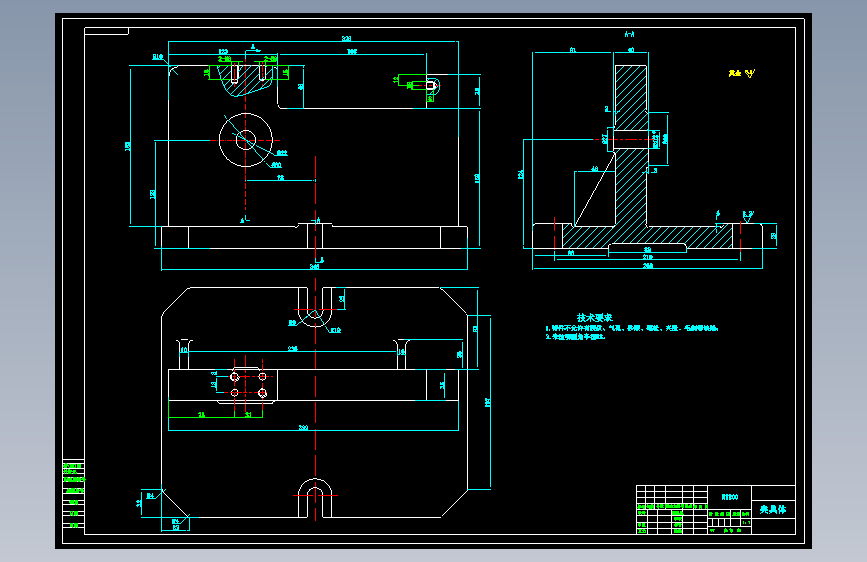867x562 pixels.
Task: Click the green revision table at left margin
Action: click(74, 495)
